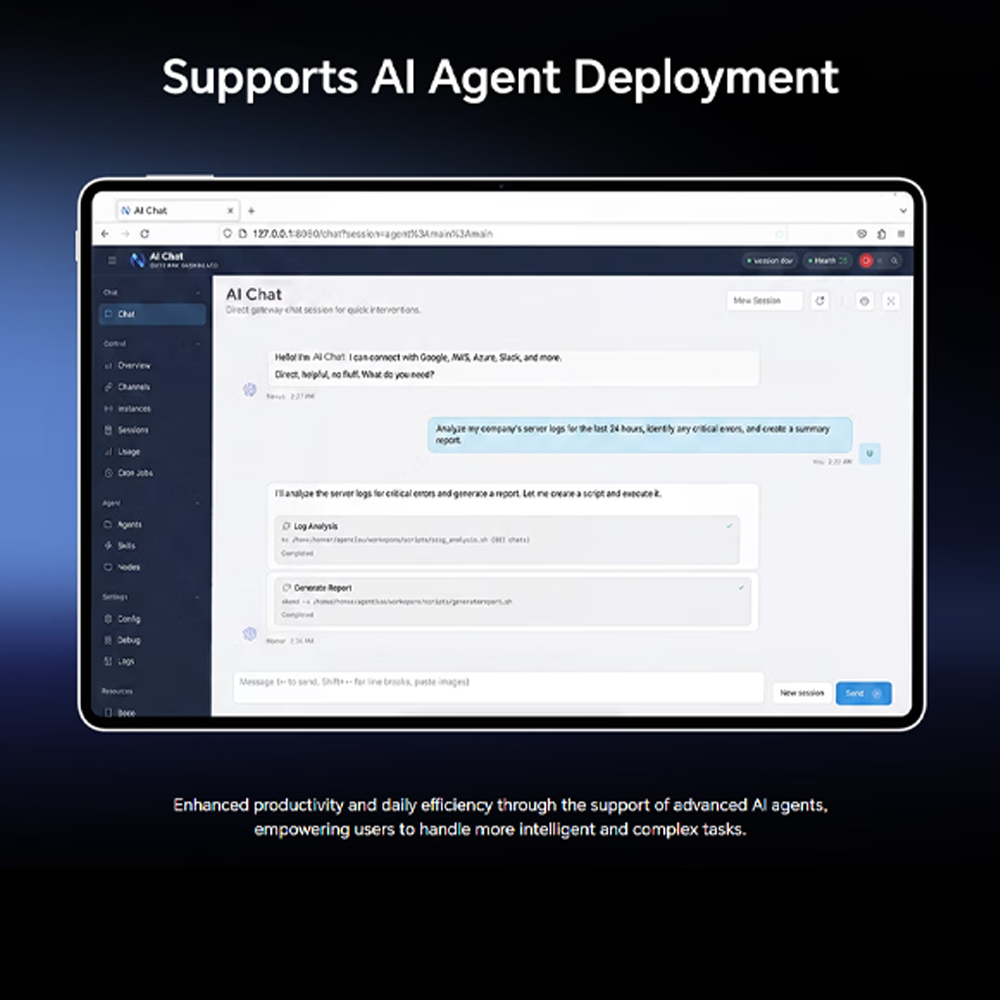Open the hamburger menu in app header

(112, 260)
